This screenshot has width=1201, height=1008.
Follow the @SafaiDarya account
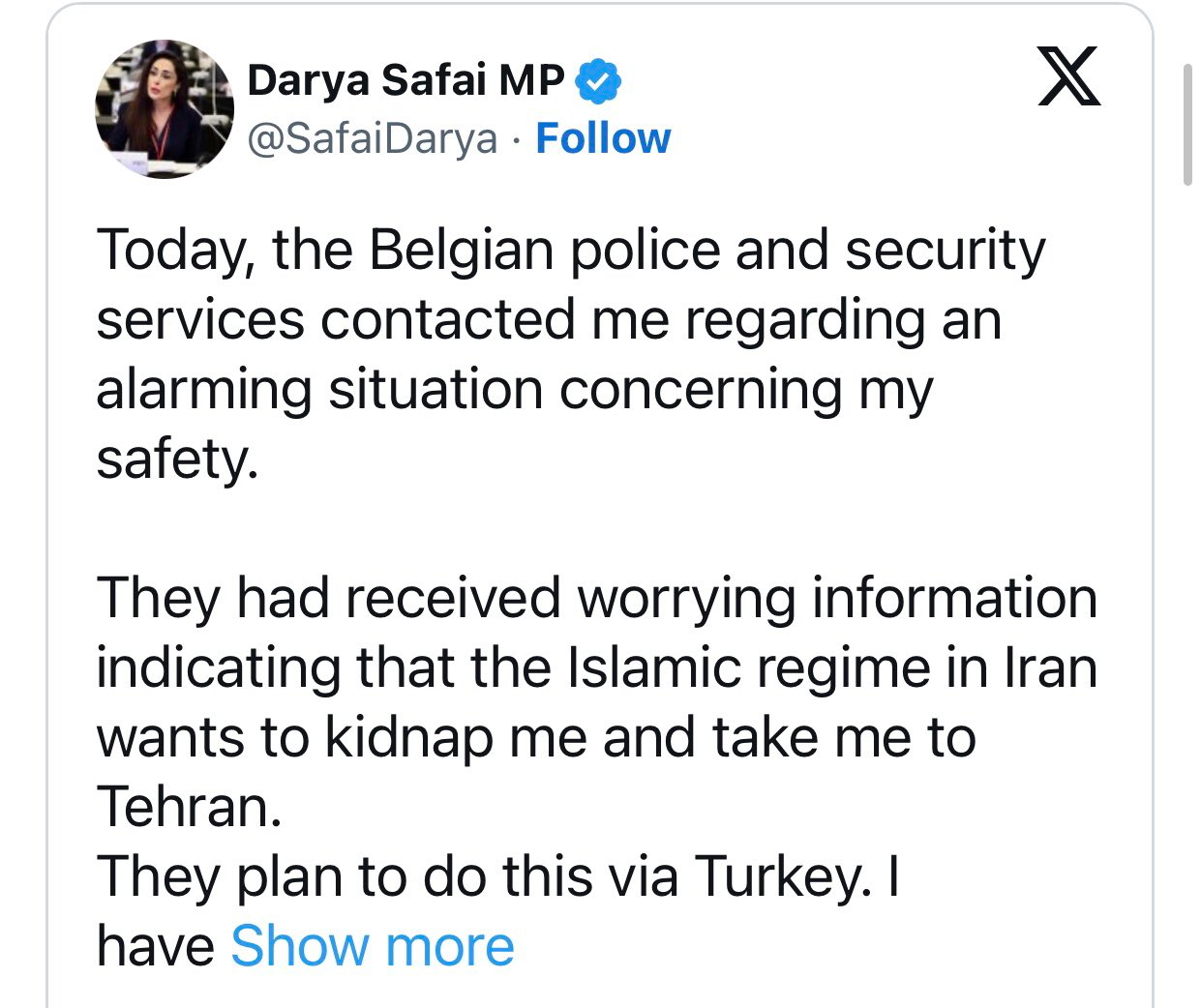[x=603, y=139]
